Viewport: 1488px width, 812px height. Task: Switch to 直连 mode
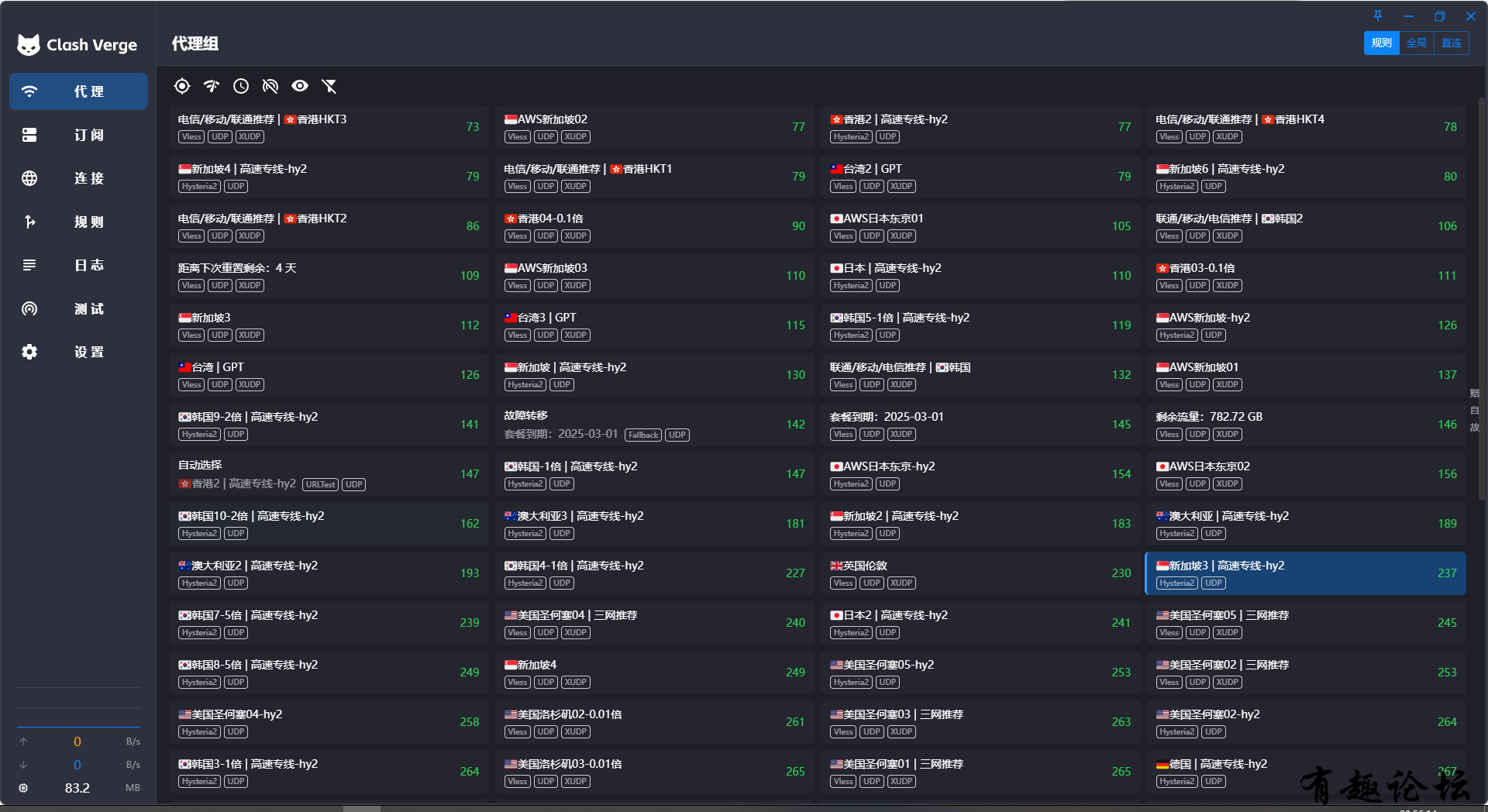1452,43
